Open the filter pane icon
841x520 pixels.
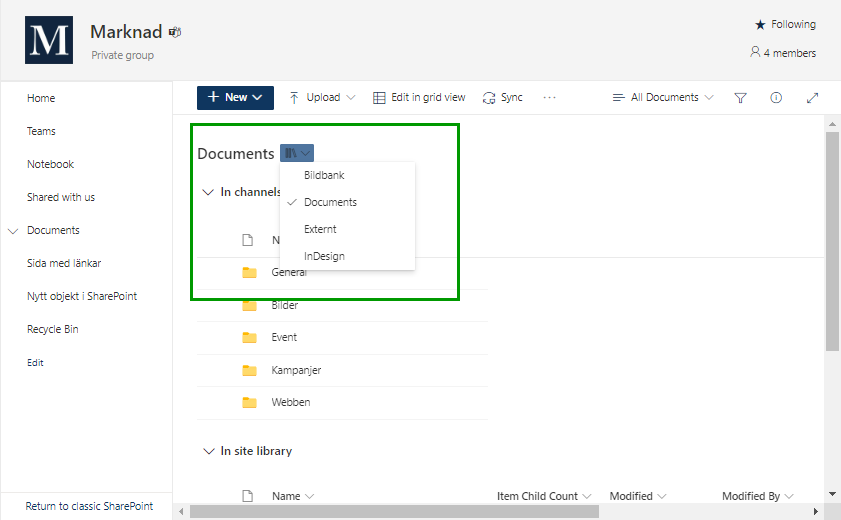pos(740,98)
